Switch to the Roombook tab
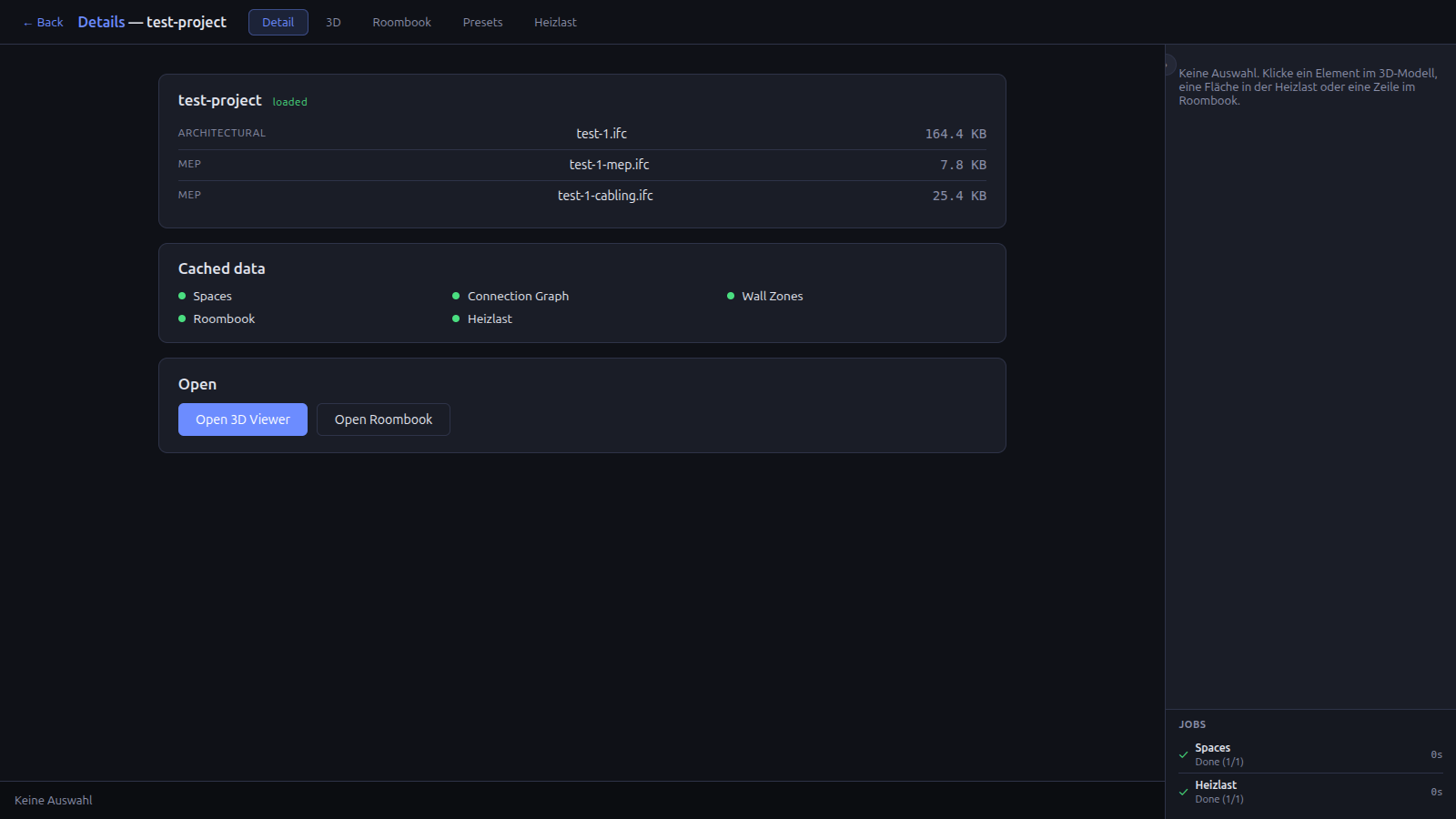The height and width of the screenshot is (819, 1456). [x=402, y=22]
